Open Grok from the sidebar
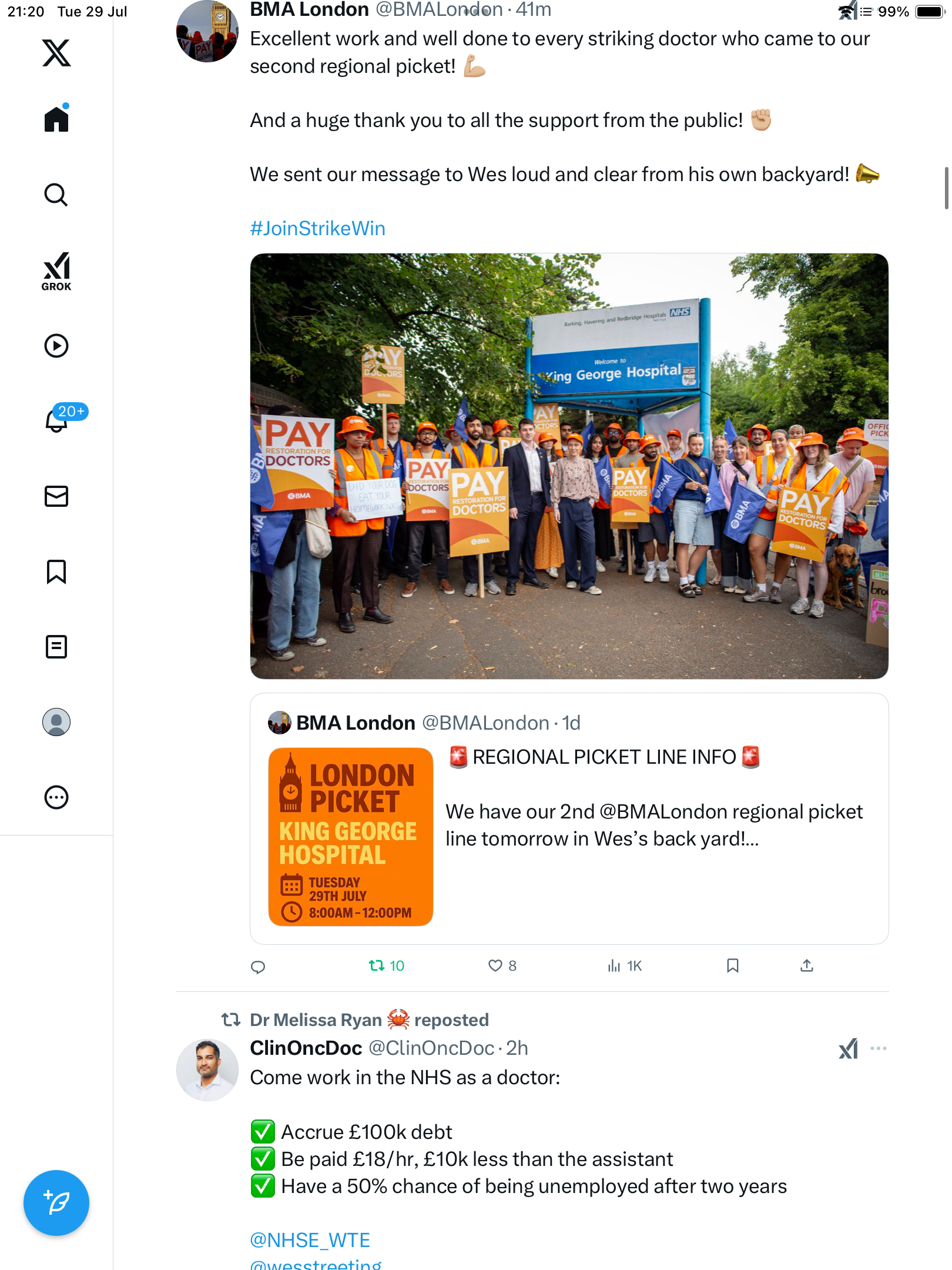The width and height of the screenshot is (952, 1270). [56, 271]
